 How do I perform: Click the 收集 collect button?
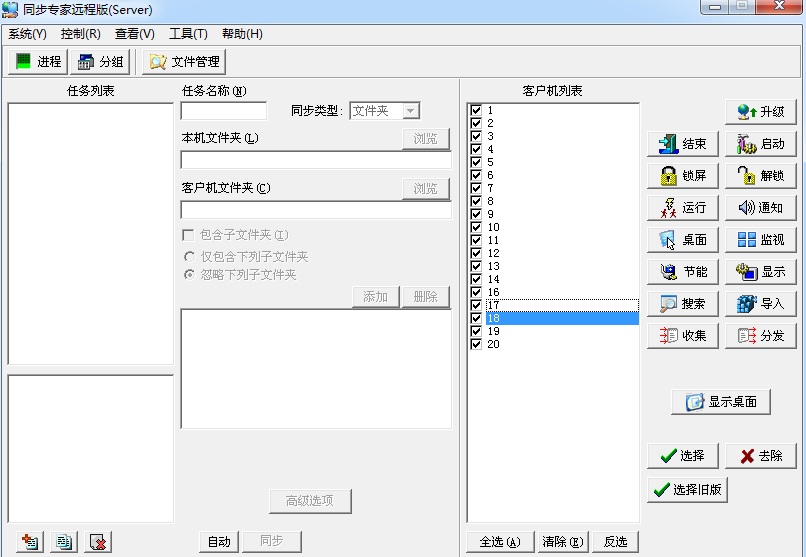pyautogui.click(x=683, y=336)
